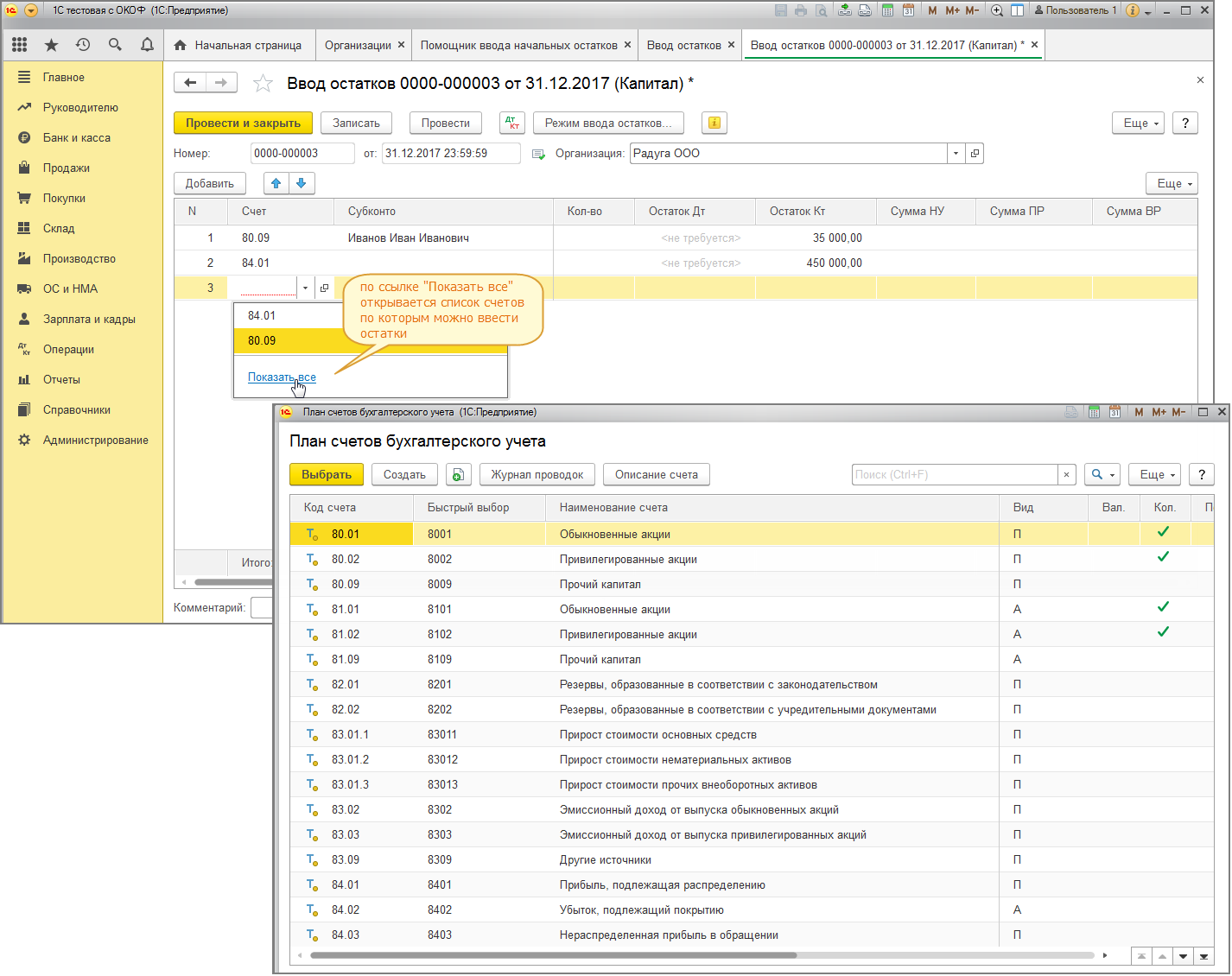Viewport: 1232px width, 976px height.
Task: Open the search magnifier in the tools panel
Action: click(x=115, y=45)
